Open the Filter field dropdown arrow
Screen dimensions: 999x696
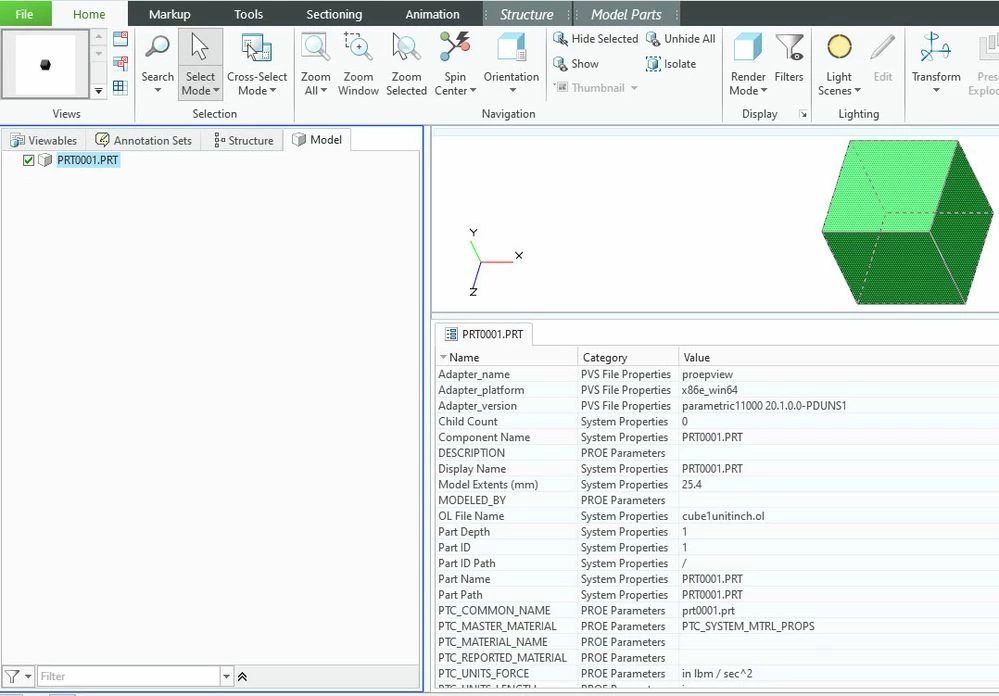[x=226, y=676]
